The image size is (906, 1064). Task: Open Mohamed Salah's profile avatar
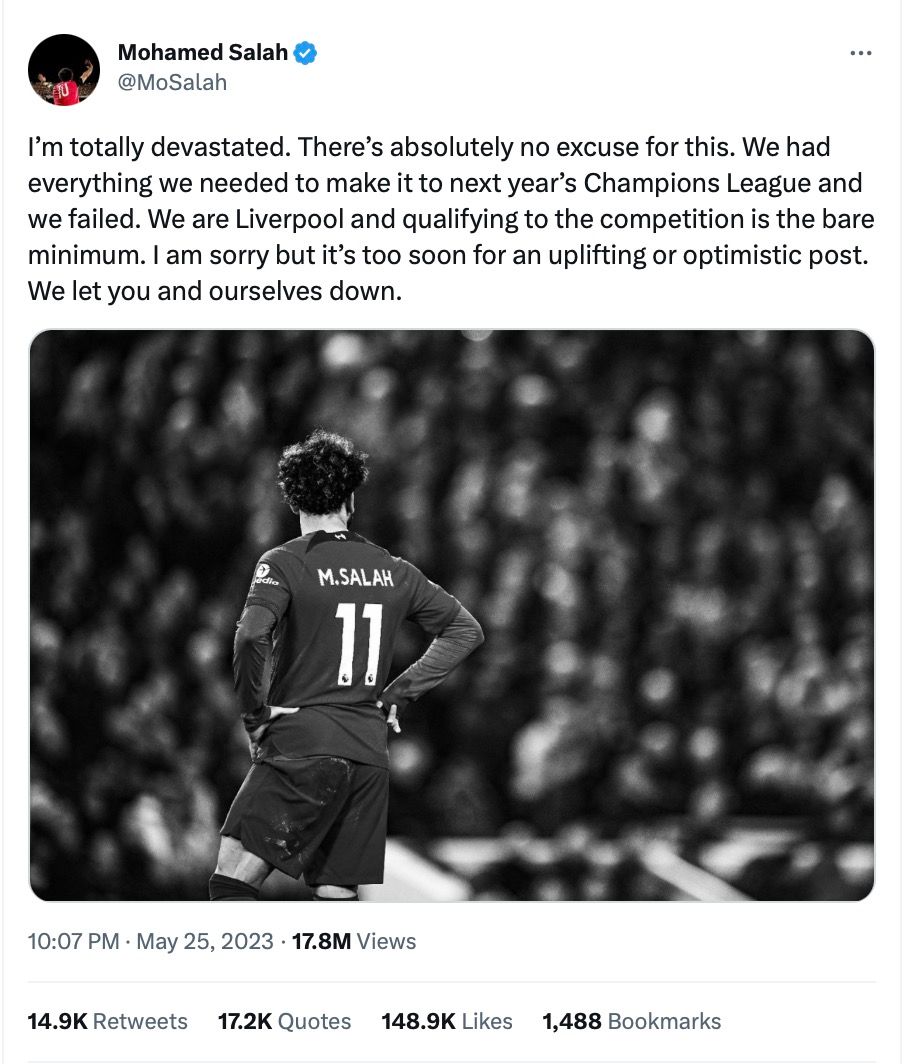tap(64, 69)
